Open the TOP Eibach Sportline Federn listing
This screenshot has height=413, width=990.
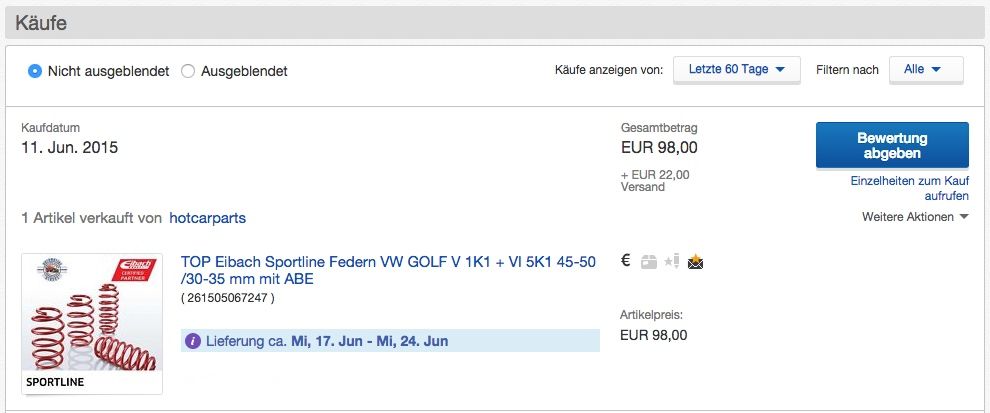pos(388,270)
